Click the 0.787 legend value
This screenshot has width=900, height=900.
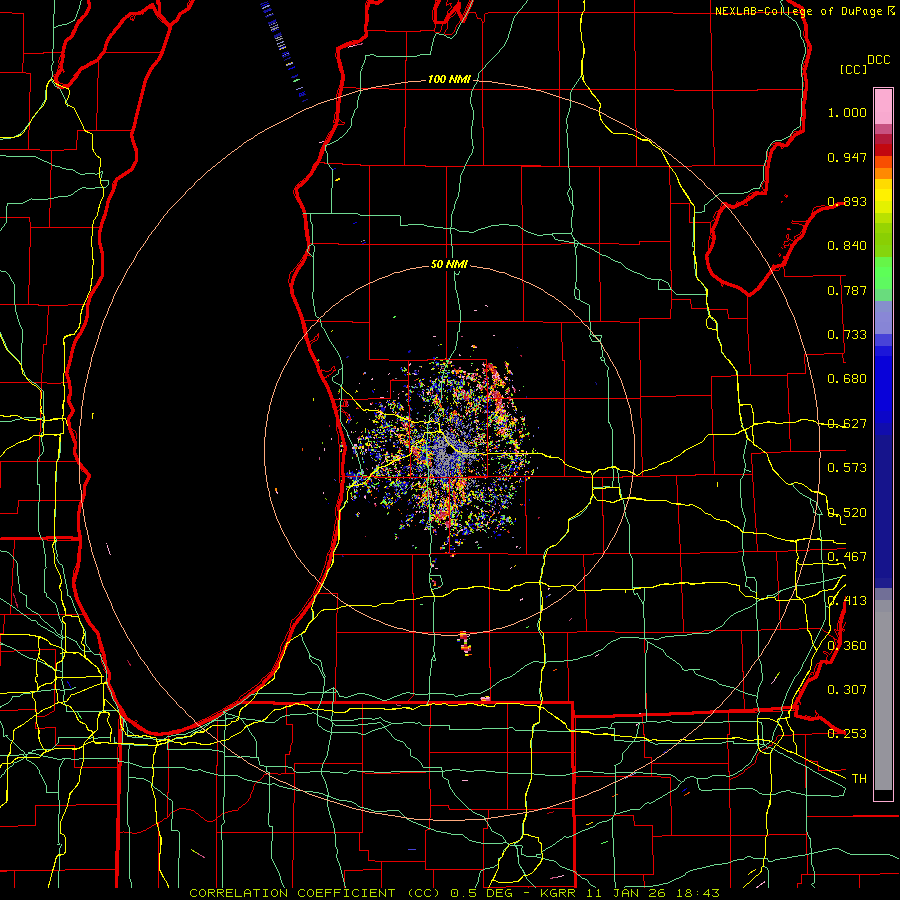(x=847, y=290)
